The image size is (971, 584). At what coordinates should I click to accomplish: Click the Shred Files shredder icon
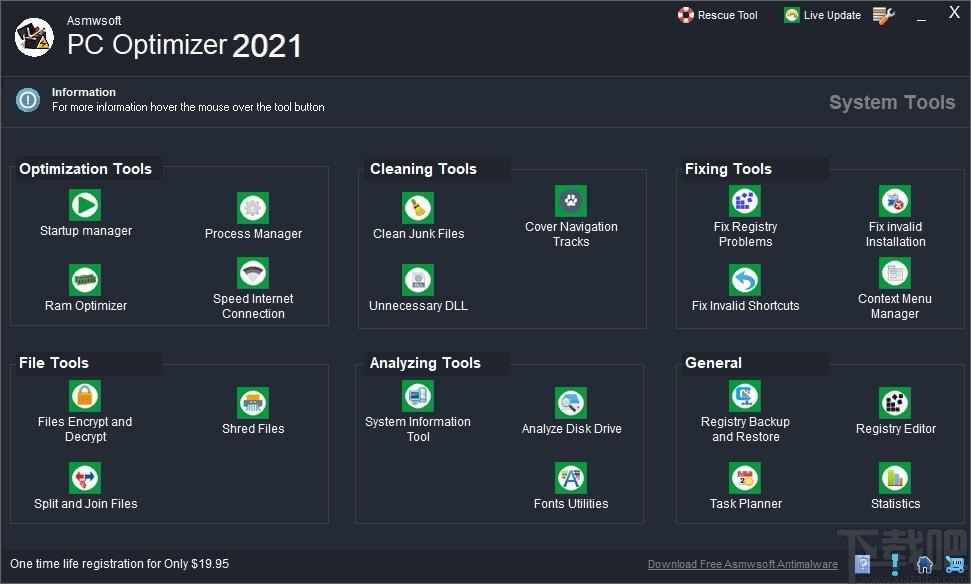coord(253,403)
